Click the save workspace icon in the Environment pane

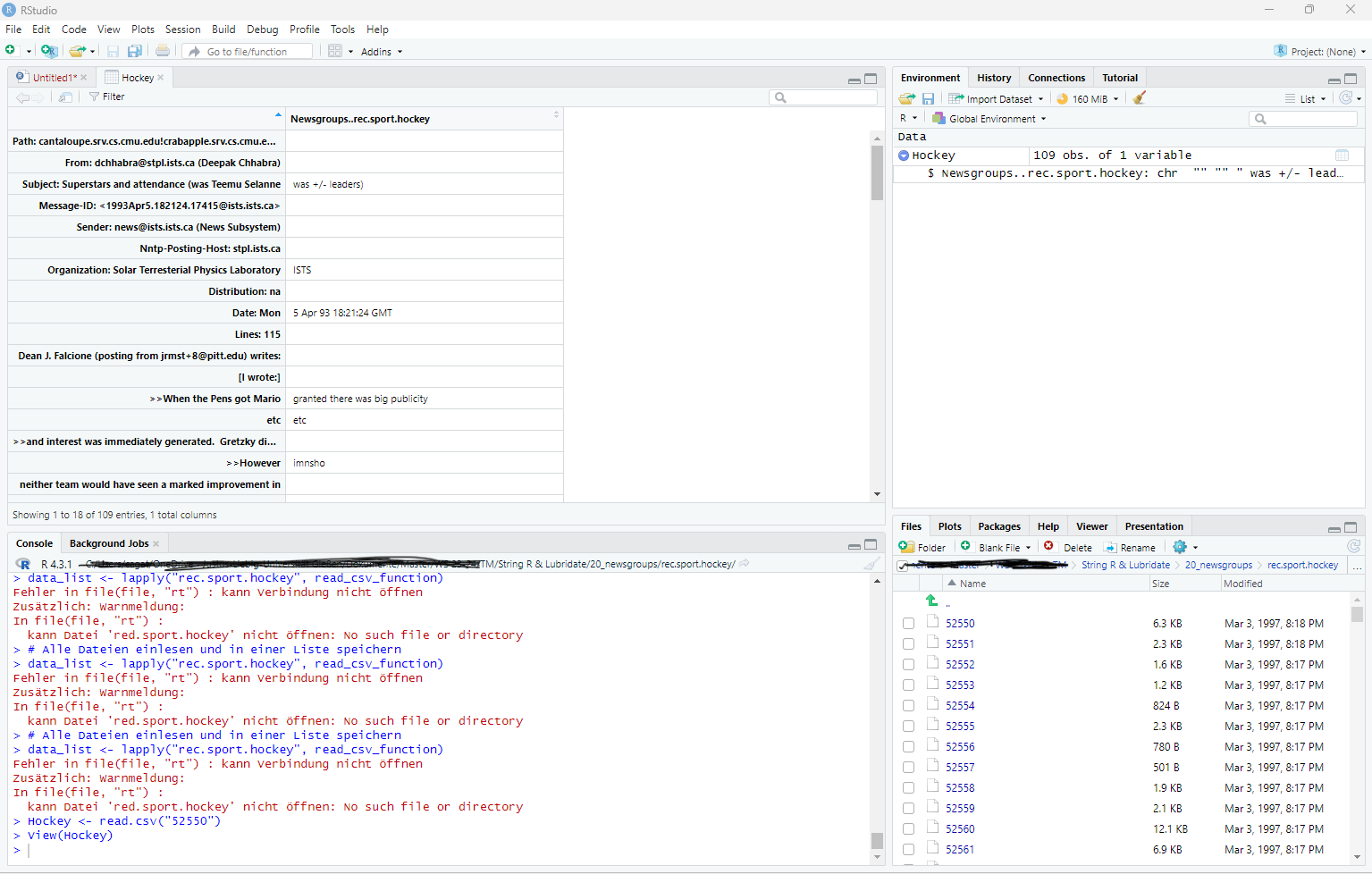coord(928,99)
